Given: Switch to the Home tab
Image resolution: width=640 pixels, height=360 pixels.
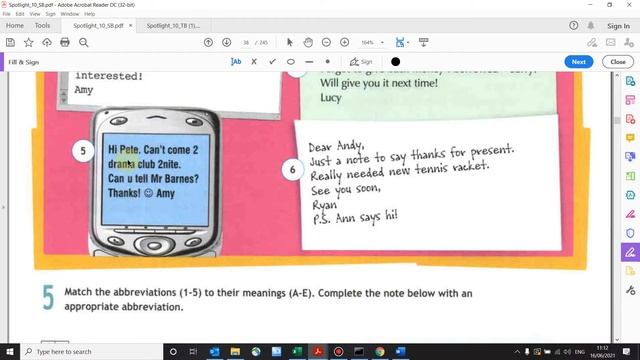Looking at the screenshot, I should point(15,25).
